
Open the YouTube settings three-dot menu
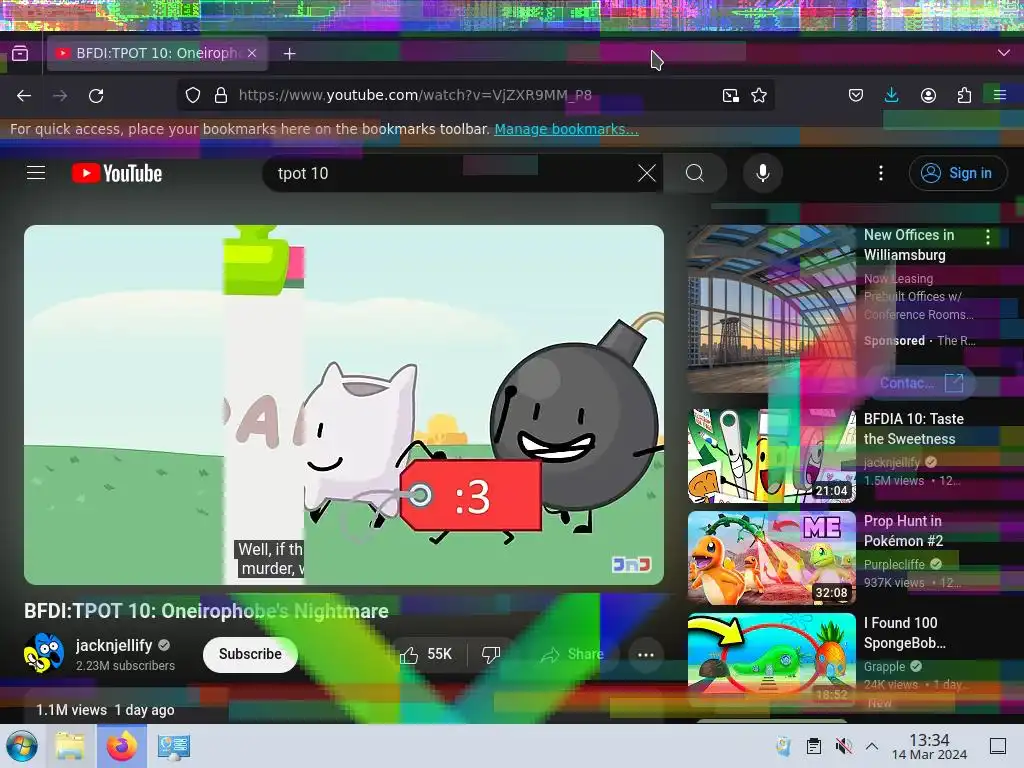click(880, 173)
